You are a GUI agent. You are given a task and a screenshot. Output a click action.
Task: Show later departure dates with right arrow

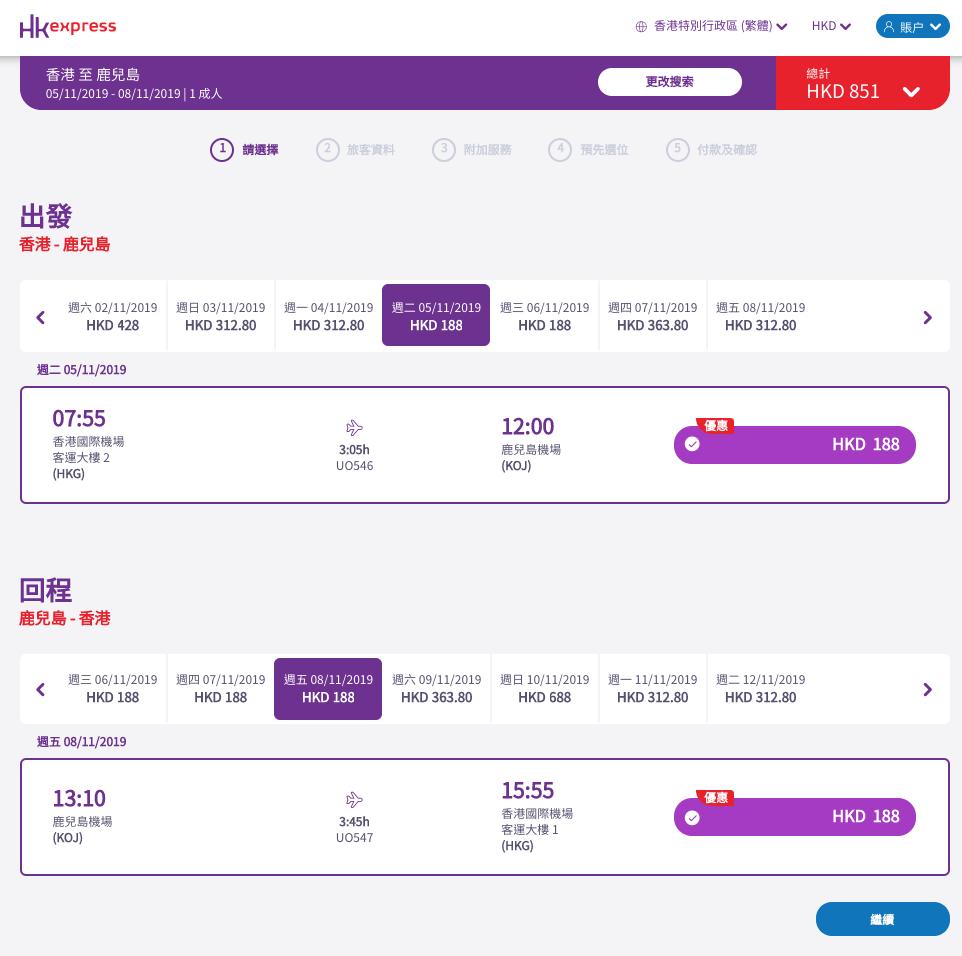pos(928,317)
